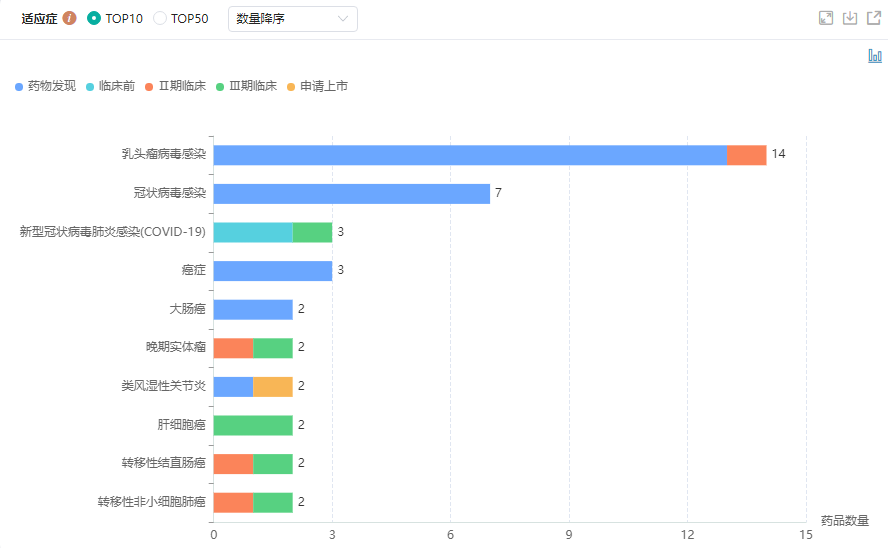Click the dropdown chevron arrow in sort box
The height and width of the screenshot is (548, 888).
coord(343,18)
